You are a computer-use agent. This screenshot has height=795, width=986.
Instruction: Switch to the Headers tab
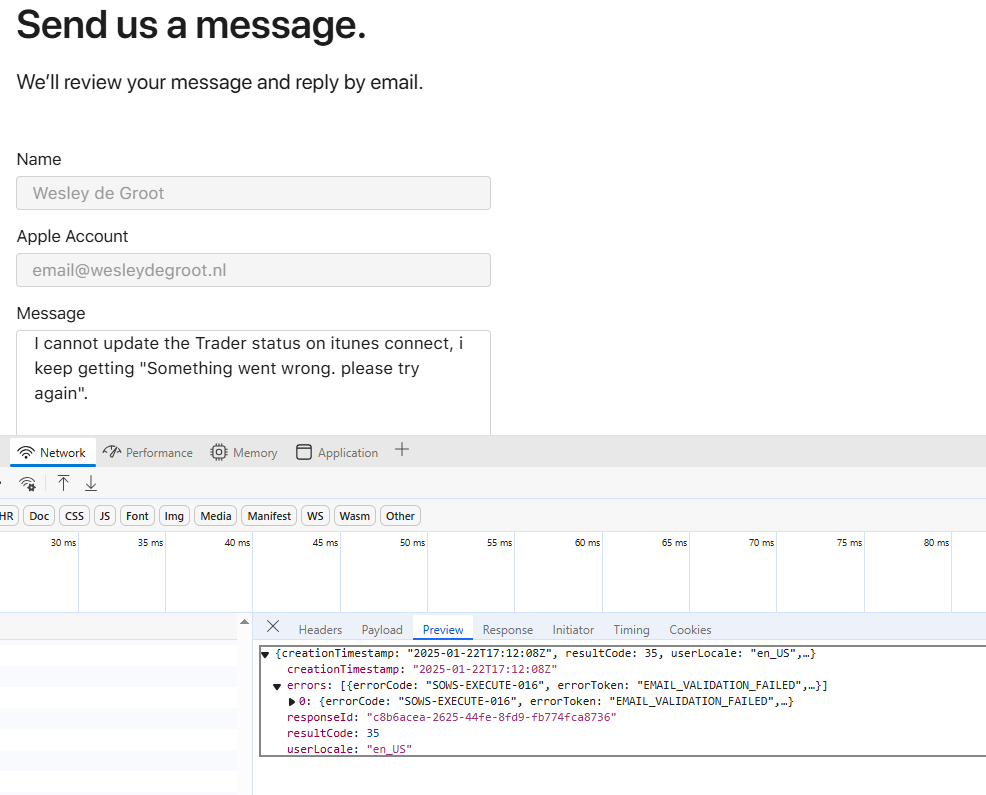[320, 629]
